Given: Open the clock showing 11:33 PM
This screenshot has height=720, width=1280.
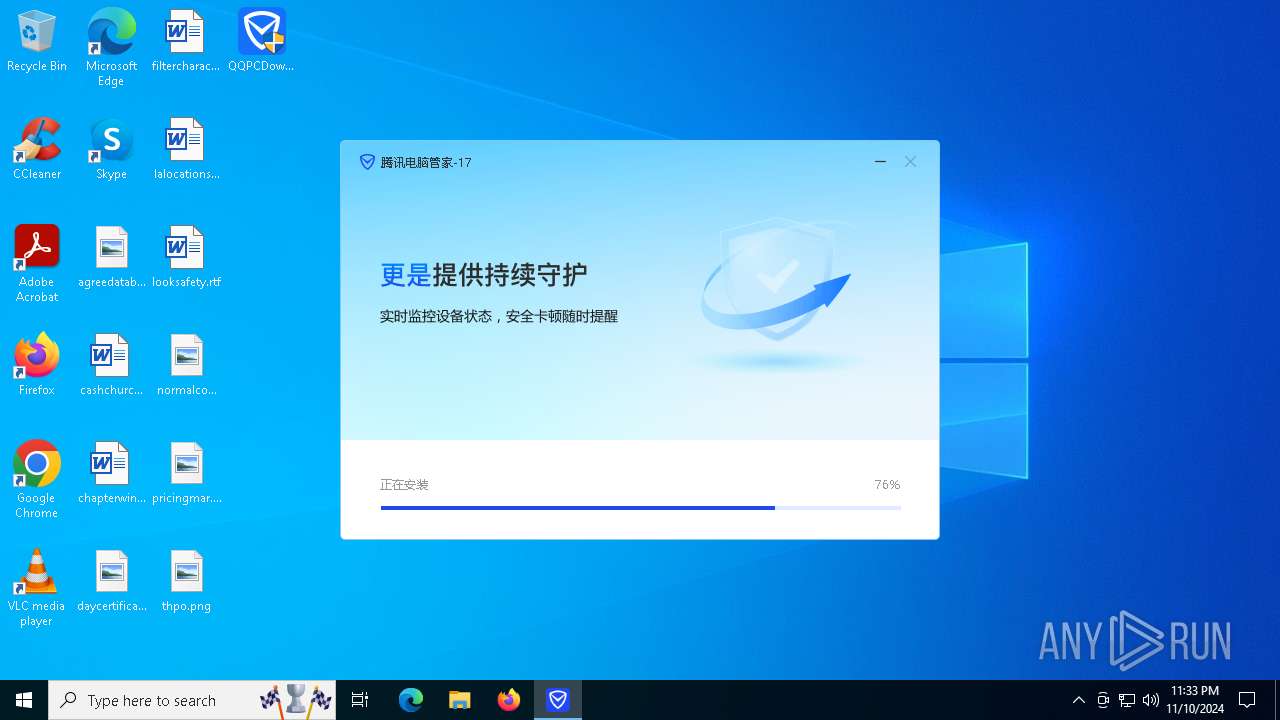Looking at the screenshot, I should click(x=1195, y=700).
